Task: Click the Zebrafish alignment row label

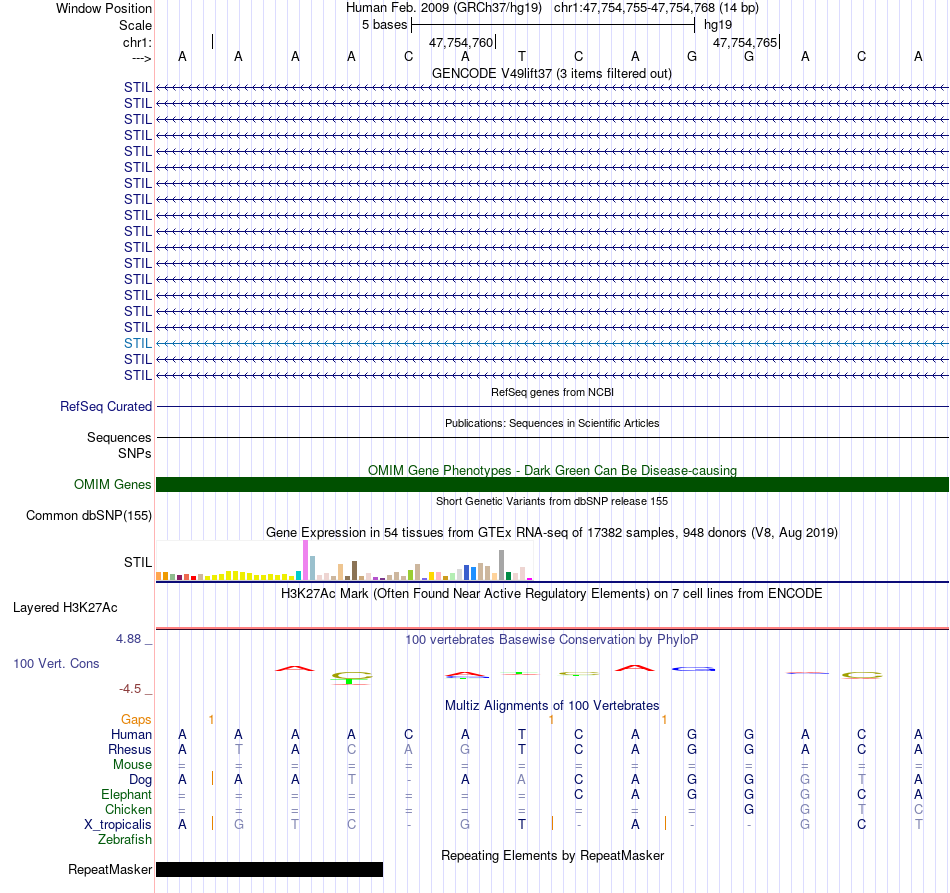Action: [x=125, y=839]
